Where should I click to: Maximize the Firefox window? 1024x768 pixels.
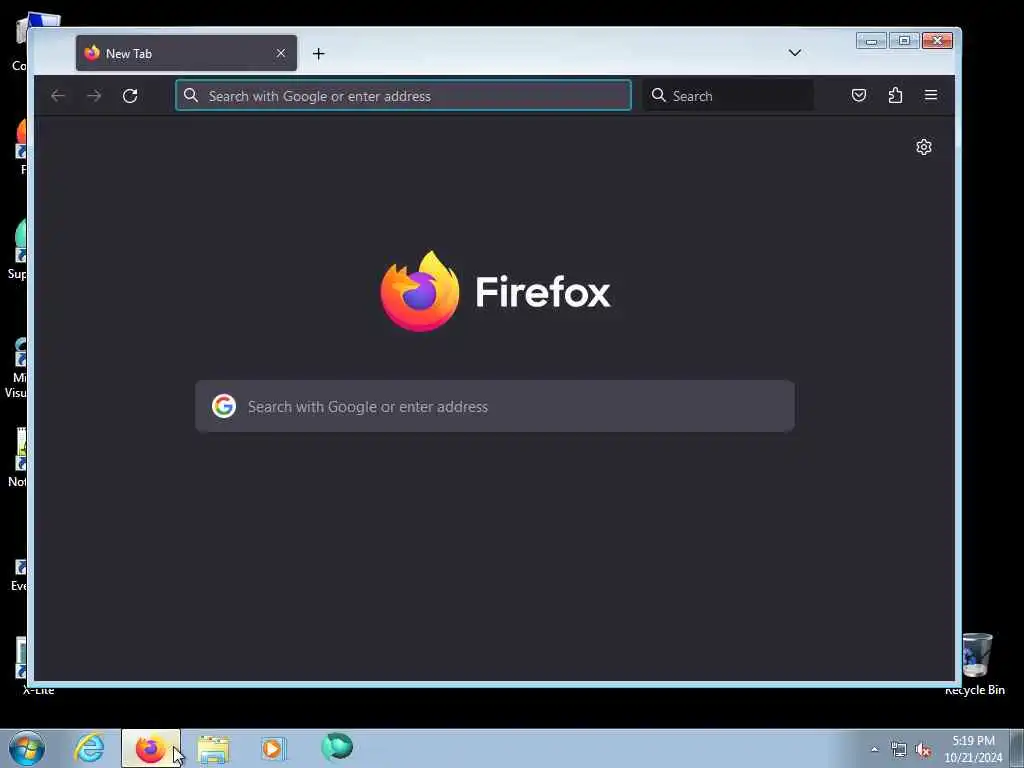(x=904, y=41)
